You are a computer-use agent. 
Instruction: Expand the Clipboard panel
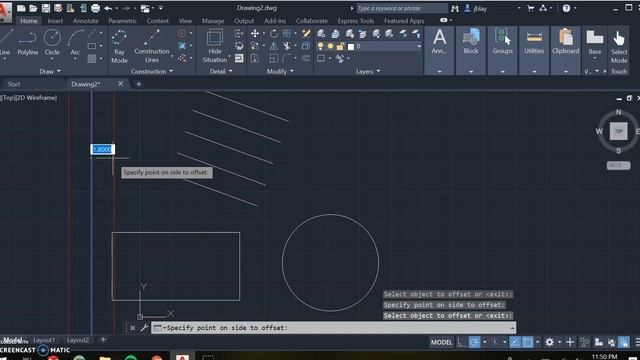(565, 71)
